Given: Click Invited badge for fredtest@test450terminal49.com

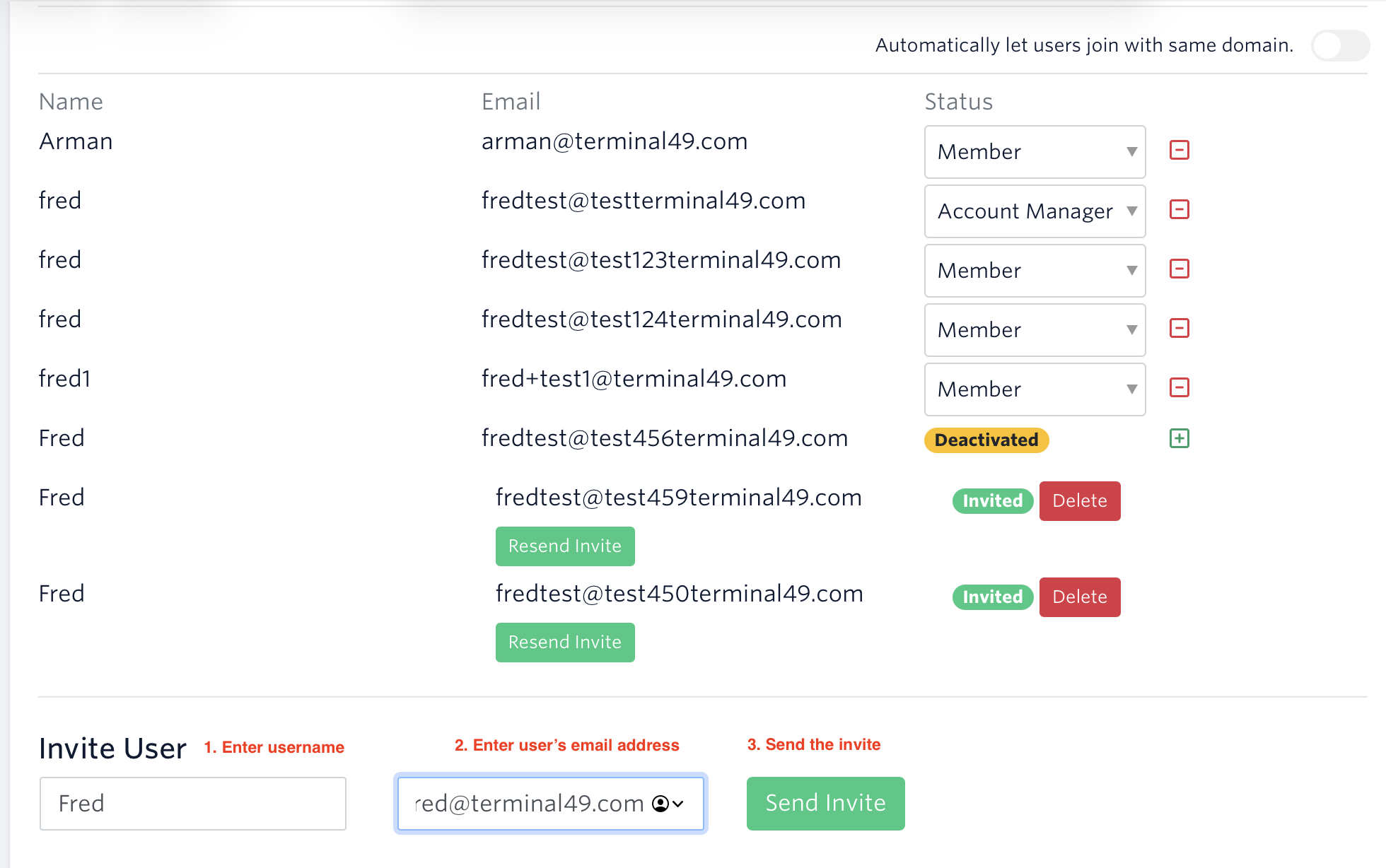Looking at the screenshot, I should (x=993, y=597).
